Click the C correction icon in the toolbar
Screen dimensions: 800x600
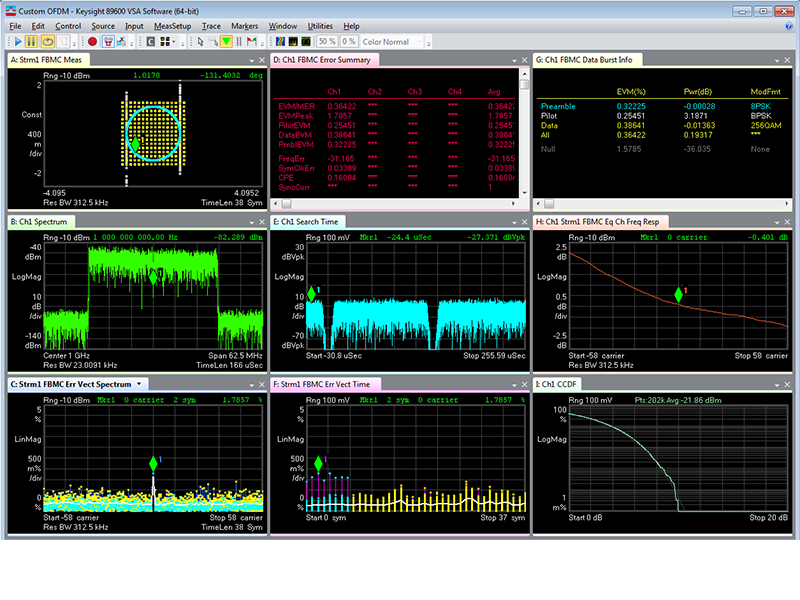(x=151, y=41)
